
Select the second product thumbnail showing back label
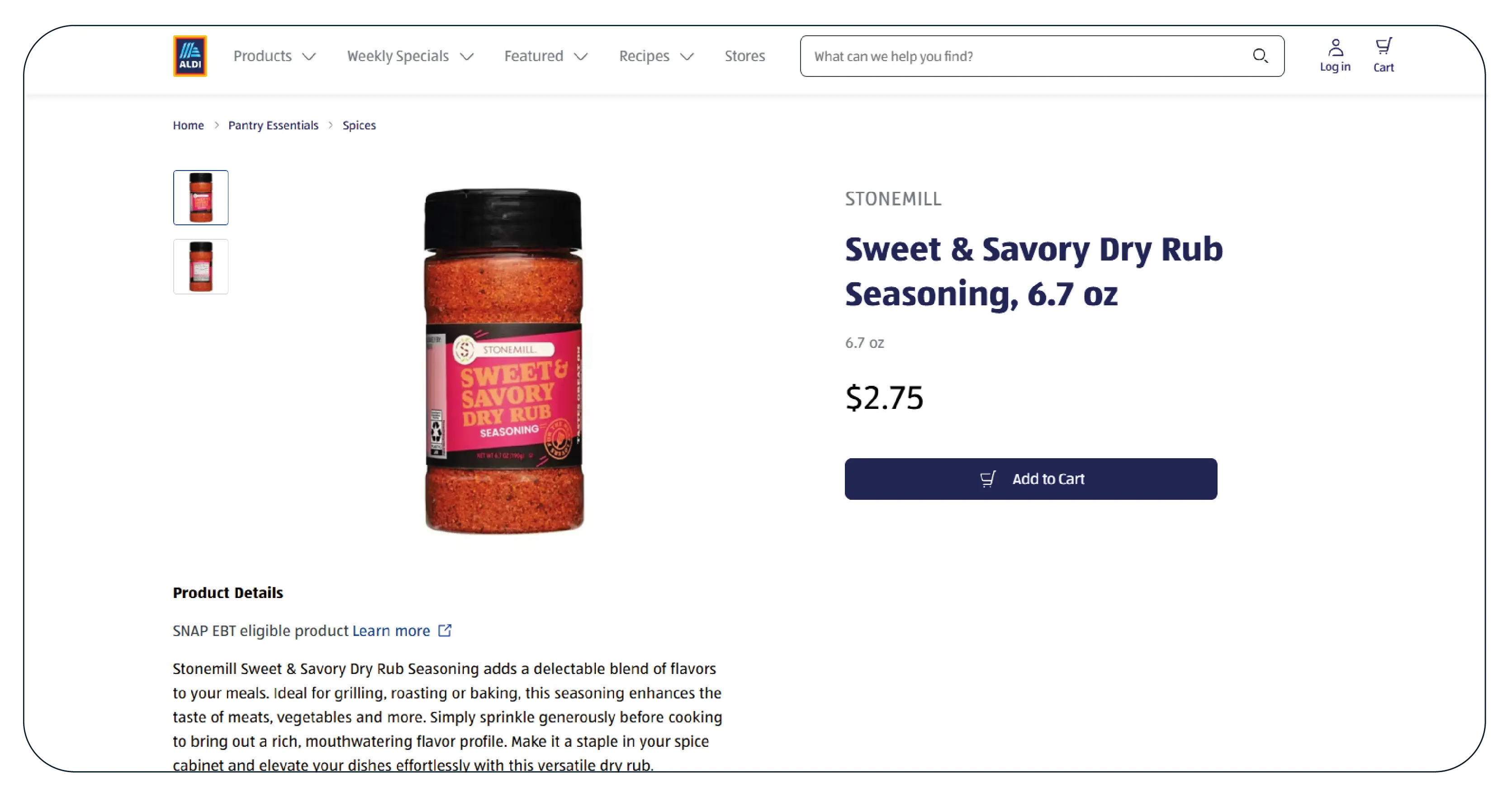click(x=201, y=266)
